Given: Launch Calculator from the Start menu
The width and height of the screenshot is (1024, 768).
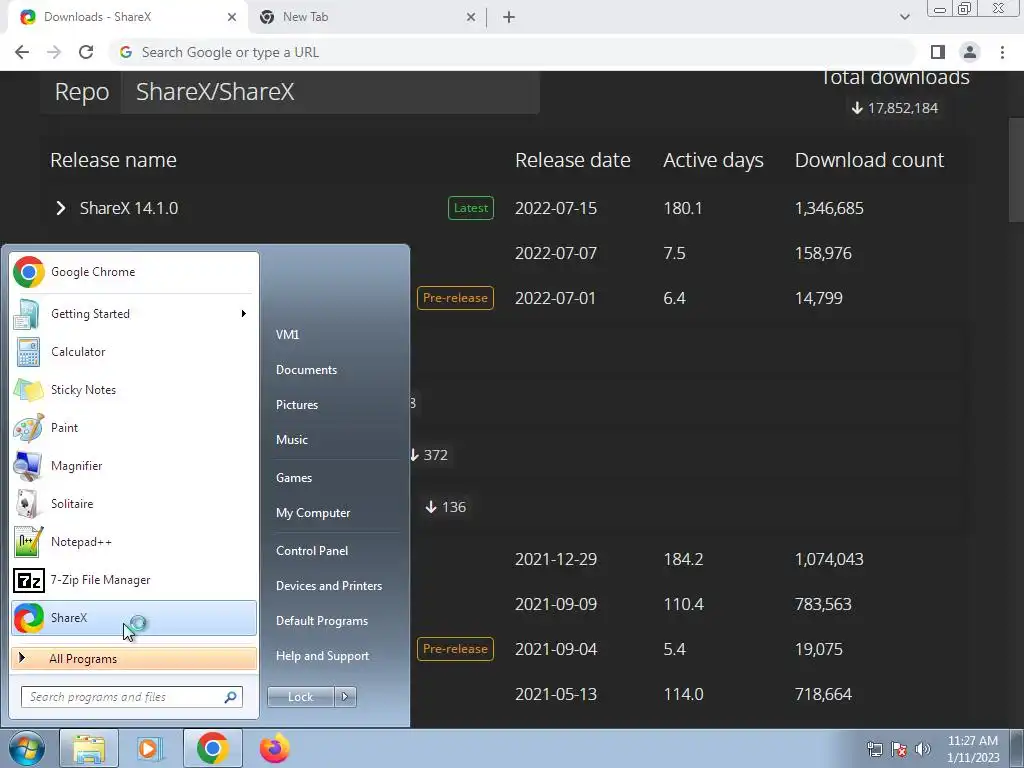Looking at the screenshot, I should point(133,352).
